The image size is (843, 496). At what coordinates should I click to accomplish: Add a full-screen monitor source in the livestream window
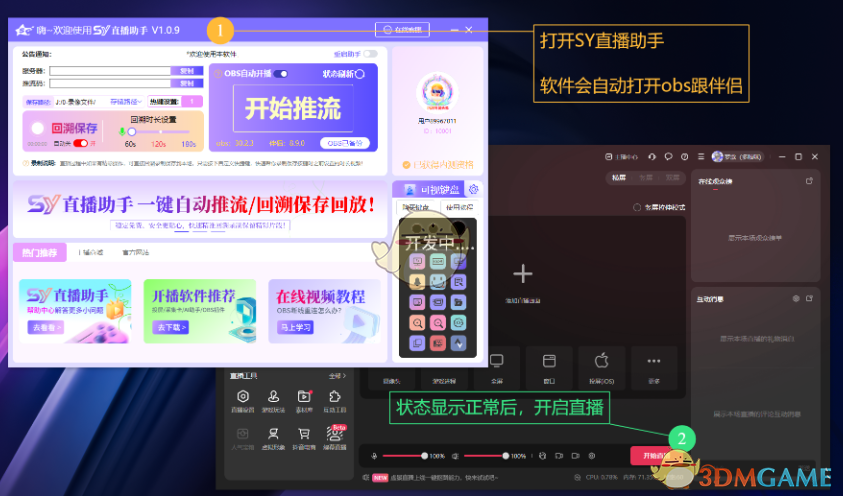click(497, 368)
